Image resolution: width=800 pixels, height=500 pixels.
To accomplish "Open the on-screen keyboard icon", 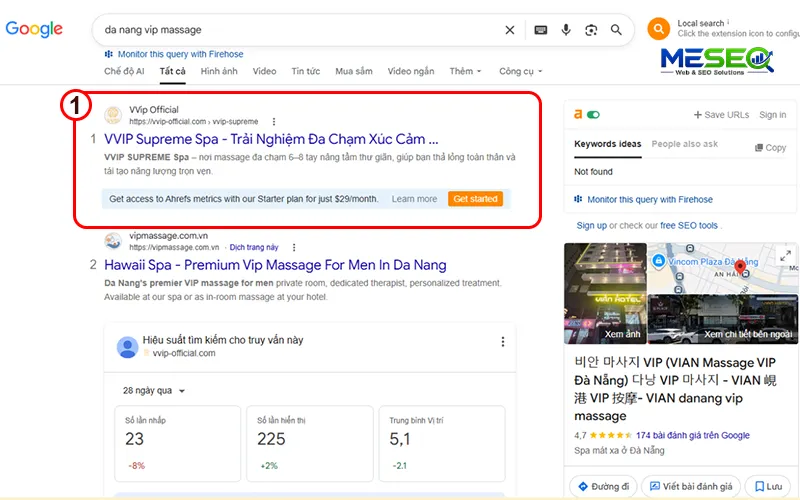I will (541, 30).
